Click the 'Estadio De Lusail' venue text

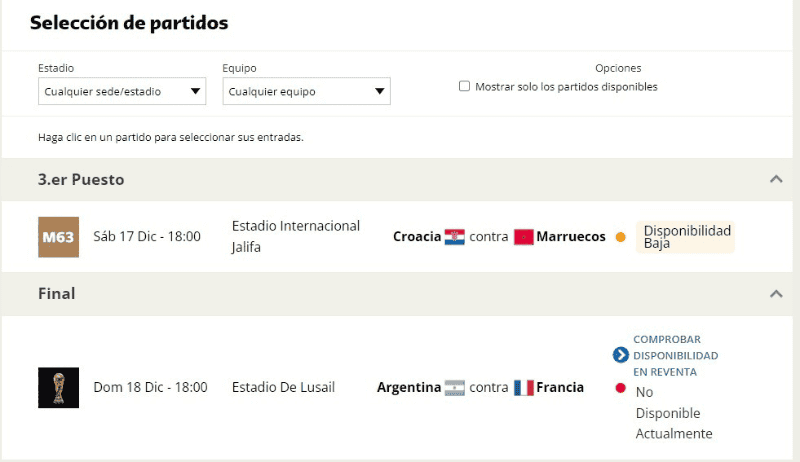[x=283, y=387]
